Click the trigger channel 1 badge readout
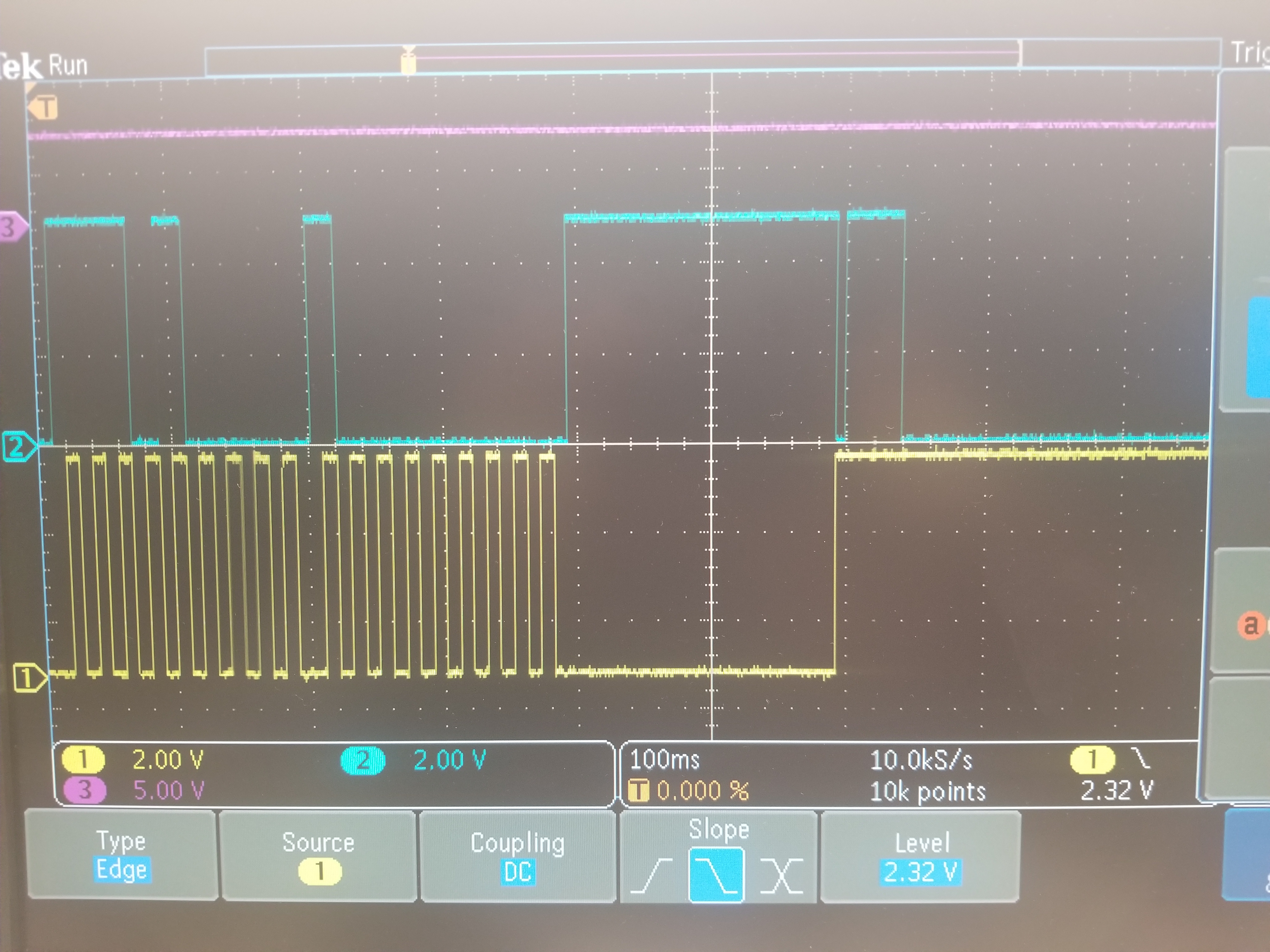Image resolution: width=1270 pixels, height=952 pixels. point(1092,759)
